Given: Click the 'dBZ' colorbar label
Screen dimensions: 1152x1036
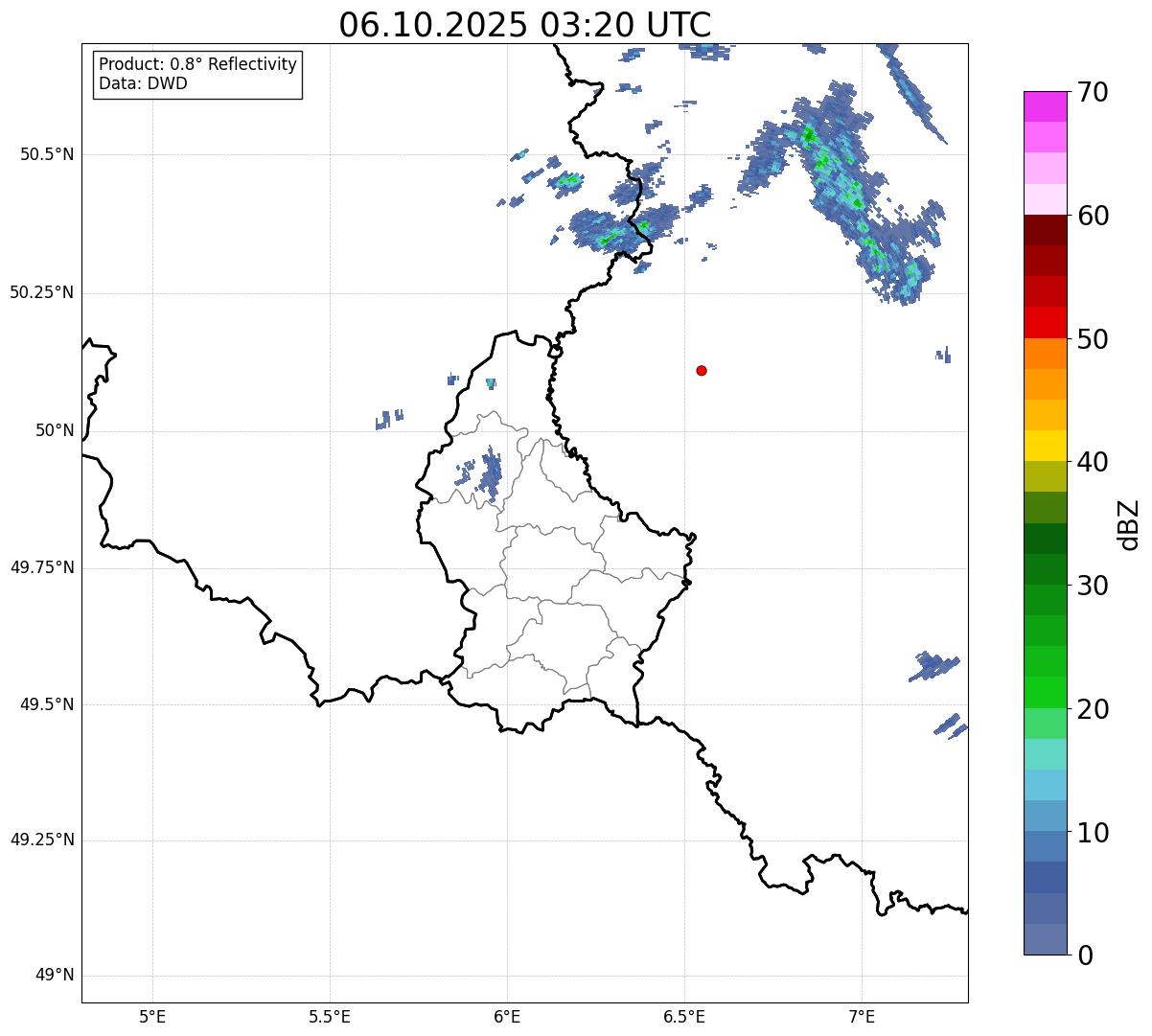Looking at the screenshot, I should tap(1129, 524).
